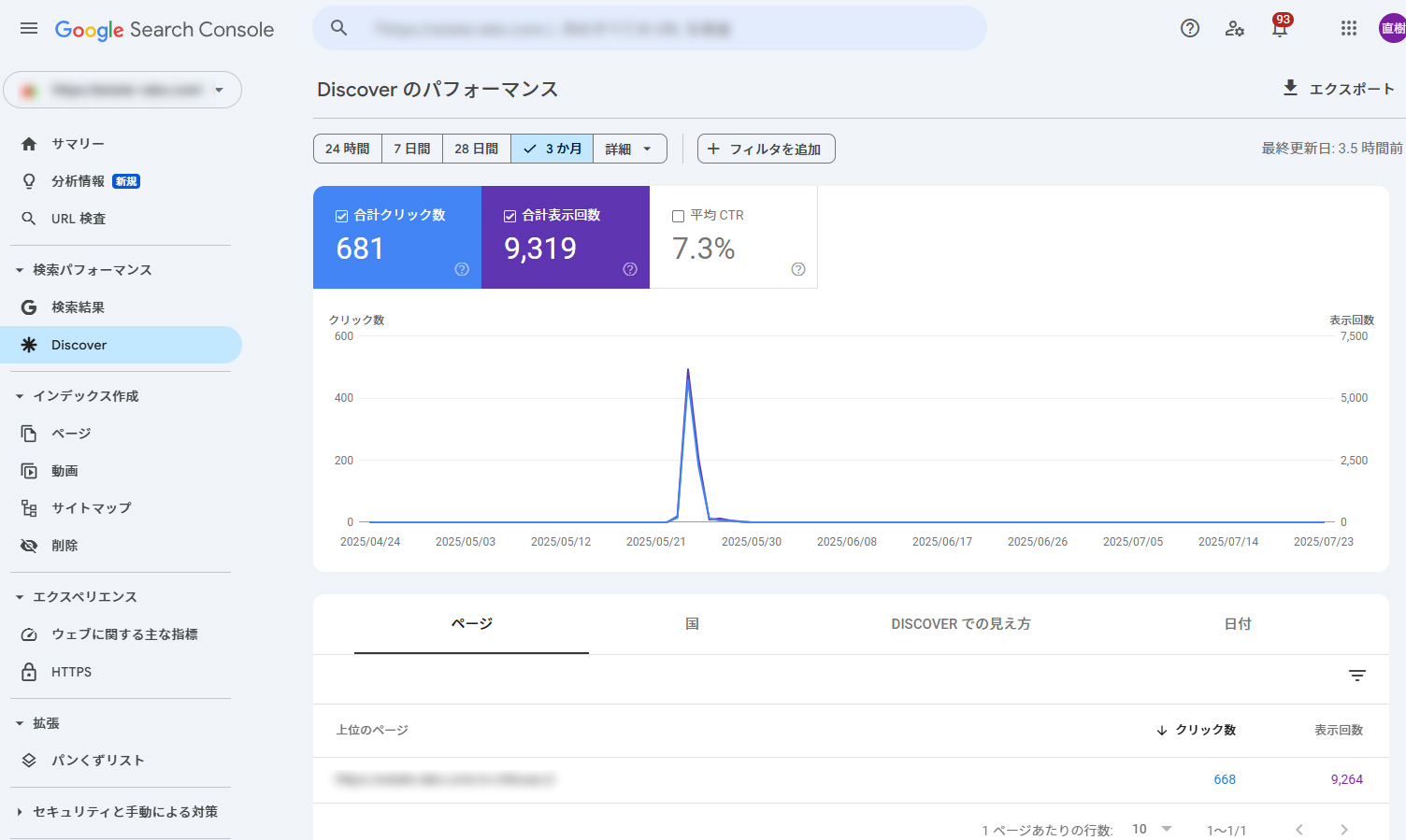
Task: Toggle the 合計表示回数 checkbox
Action: pyautogui.click(x=510, y=216)
